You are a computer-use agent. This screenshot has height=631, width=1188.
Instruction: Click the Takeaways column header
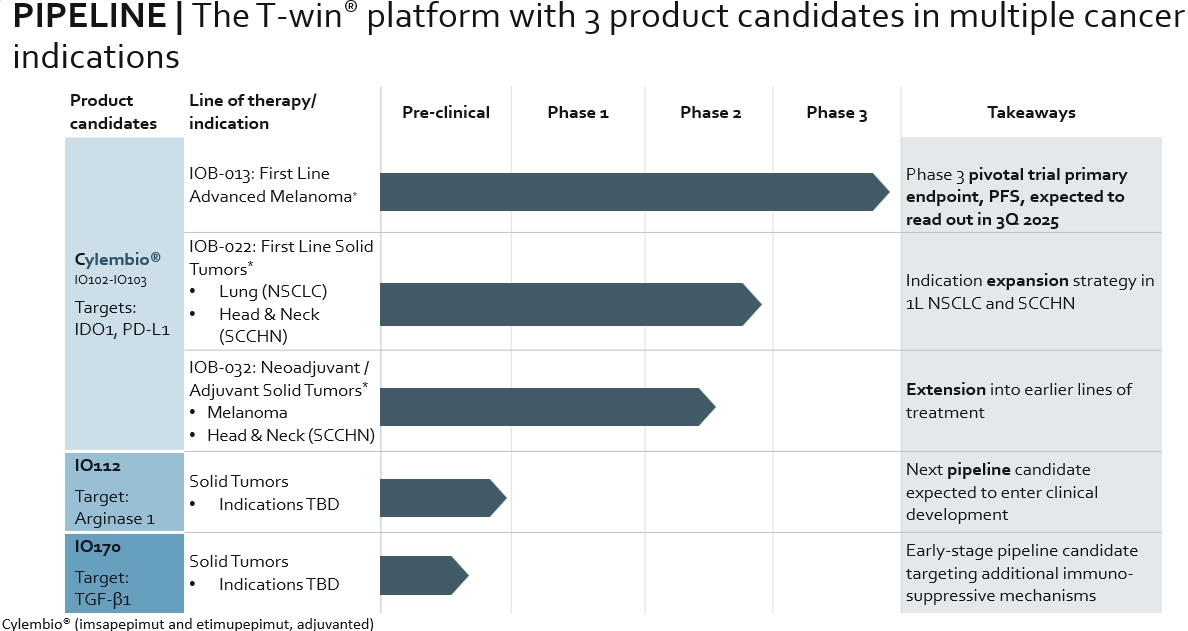(x=1031, y=113)
